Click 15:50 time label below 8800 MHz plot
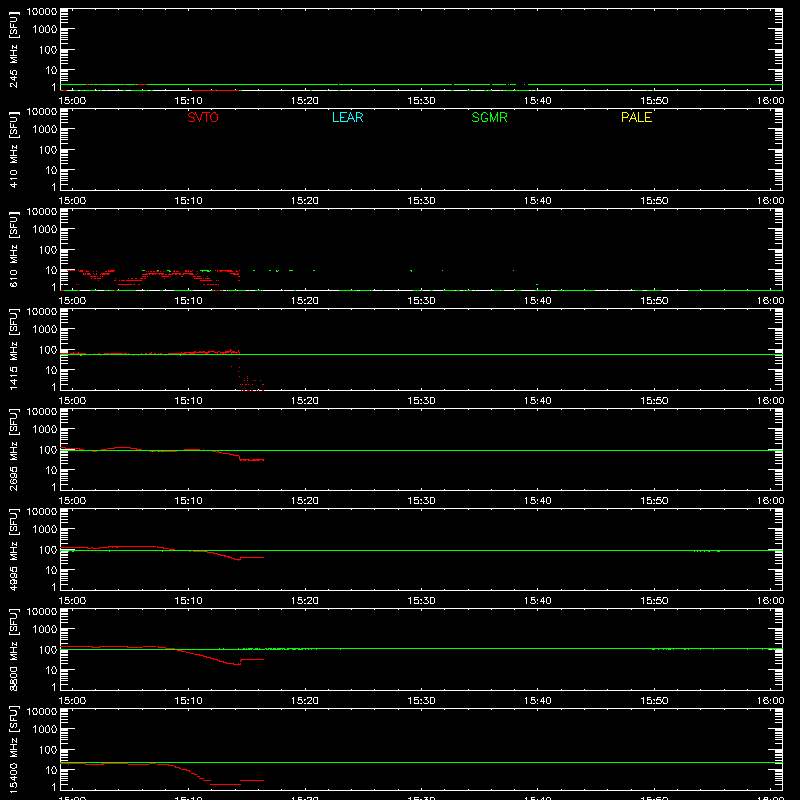 click(654, 701)
